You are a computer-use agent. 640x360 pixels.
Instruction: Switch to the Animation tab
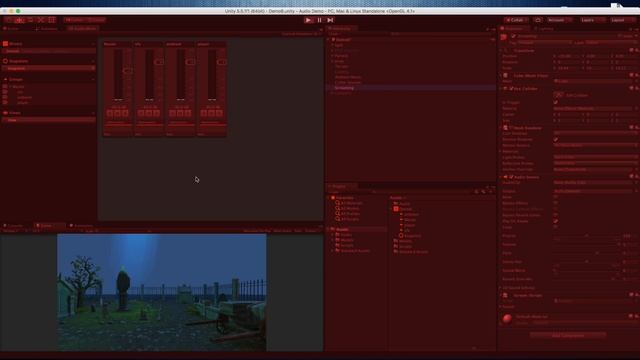(82, 226)
